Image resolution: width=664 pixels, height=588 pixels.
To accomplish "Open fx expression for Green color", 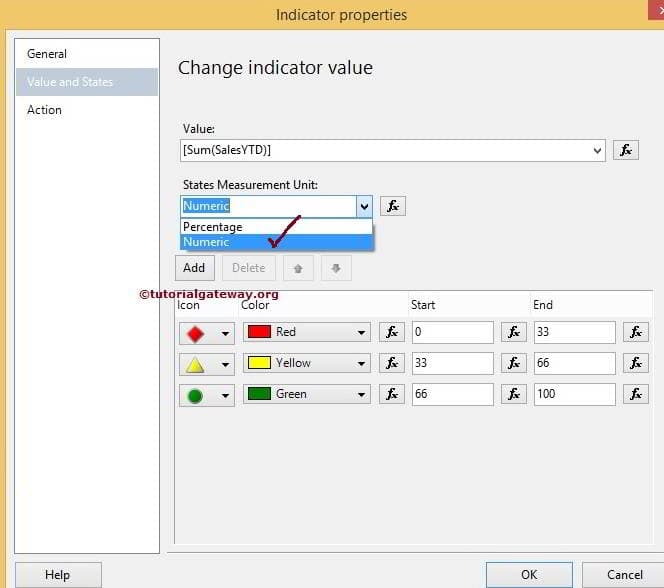I will (391, 394).
